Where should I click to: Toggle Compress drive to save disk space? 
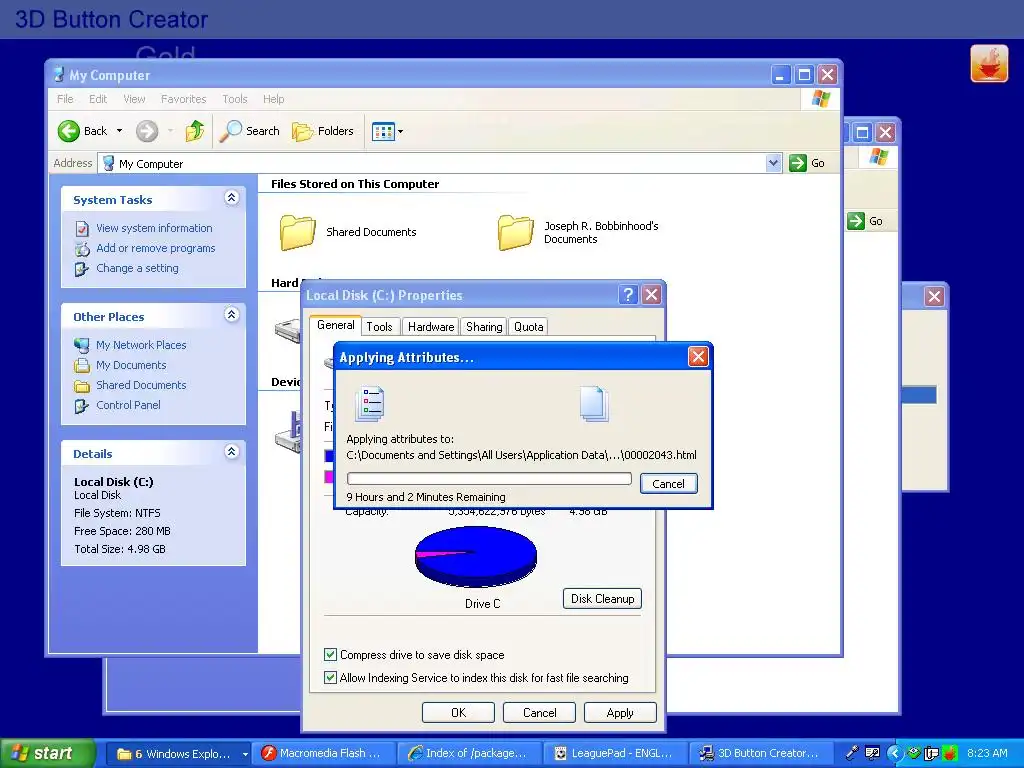tap(330, 654)
